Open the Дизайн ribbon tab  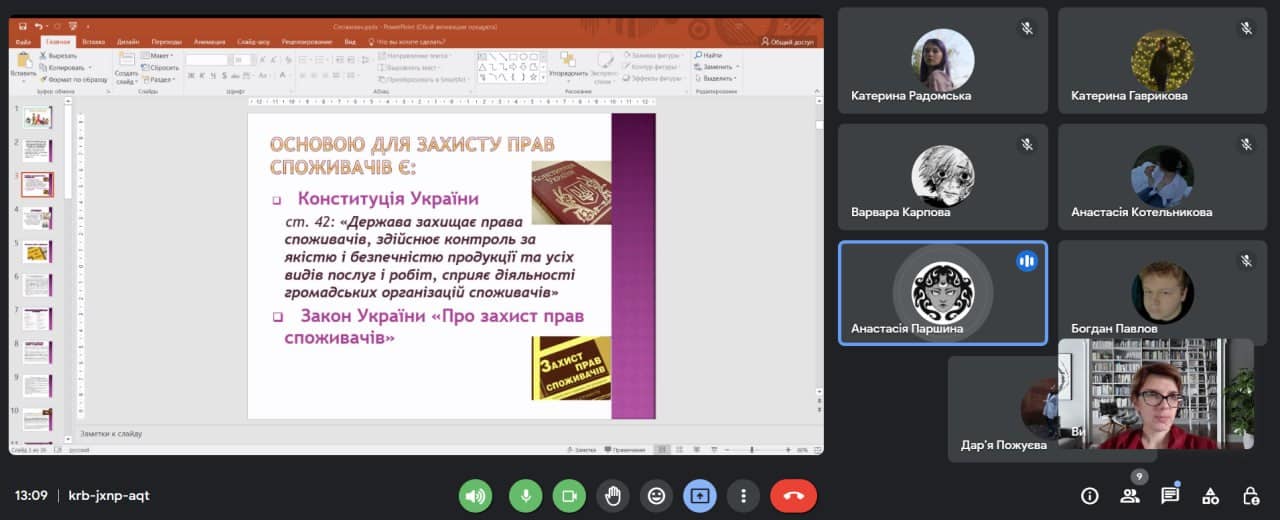pos(128,42)
